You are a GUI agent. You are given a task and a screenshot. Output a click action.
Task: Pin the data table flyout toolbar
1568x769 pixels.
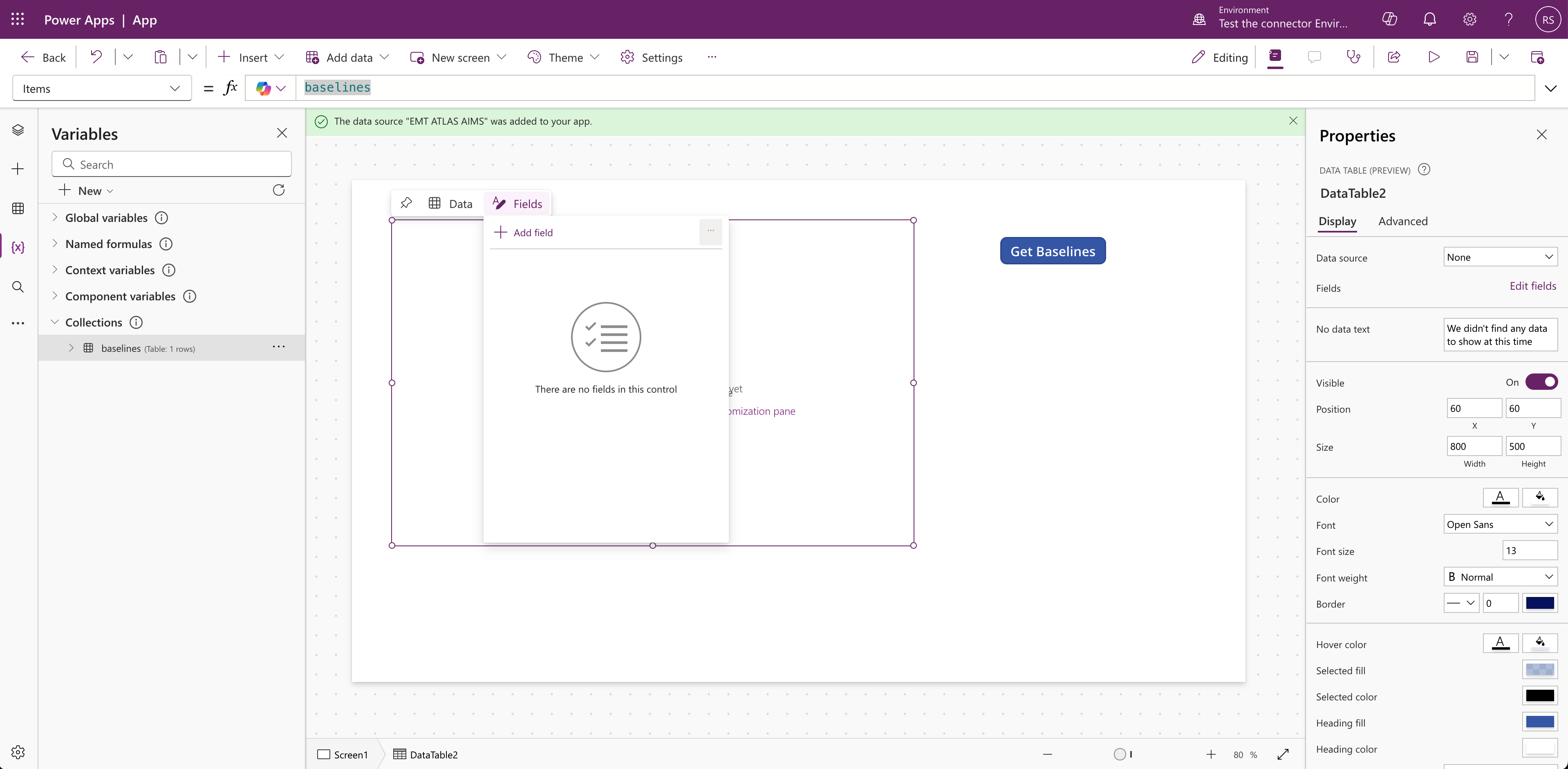(x=406, y=203)
